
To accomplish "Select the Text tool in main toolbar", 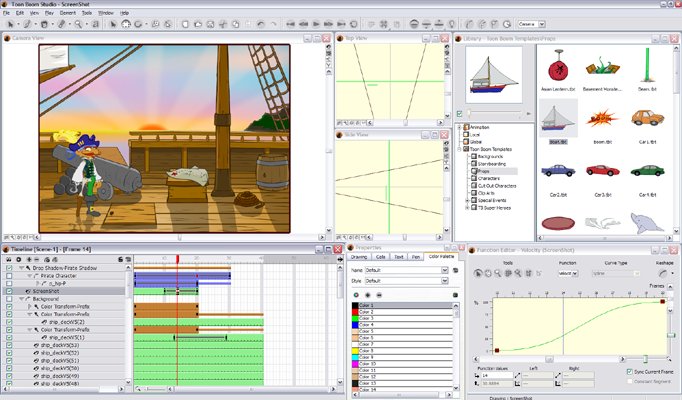I will tap(95, 24).
